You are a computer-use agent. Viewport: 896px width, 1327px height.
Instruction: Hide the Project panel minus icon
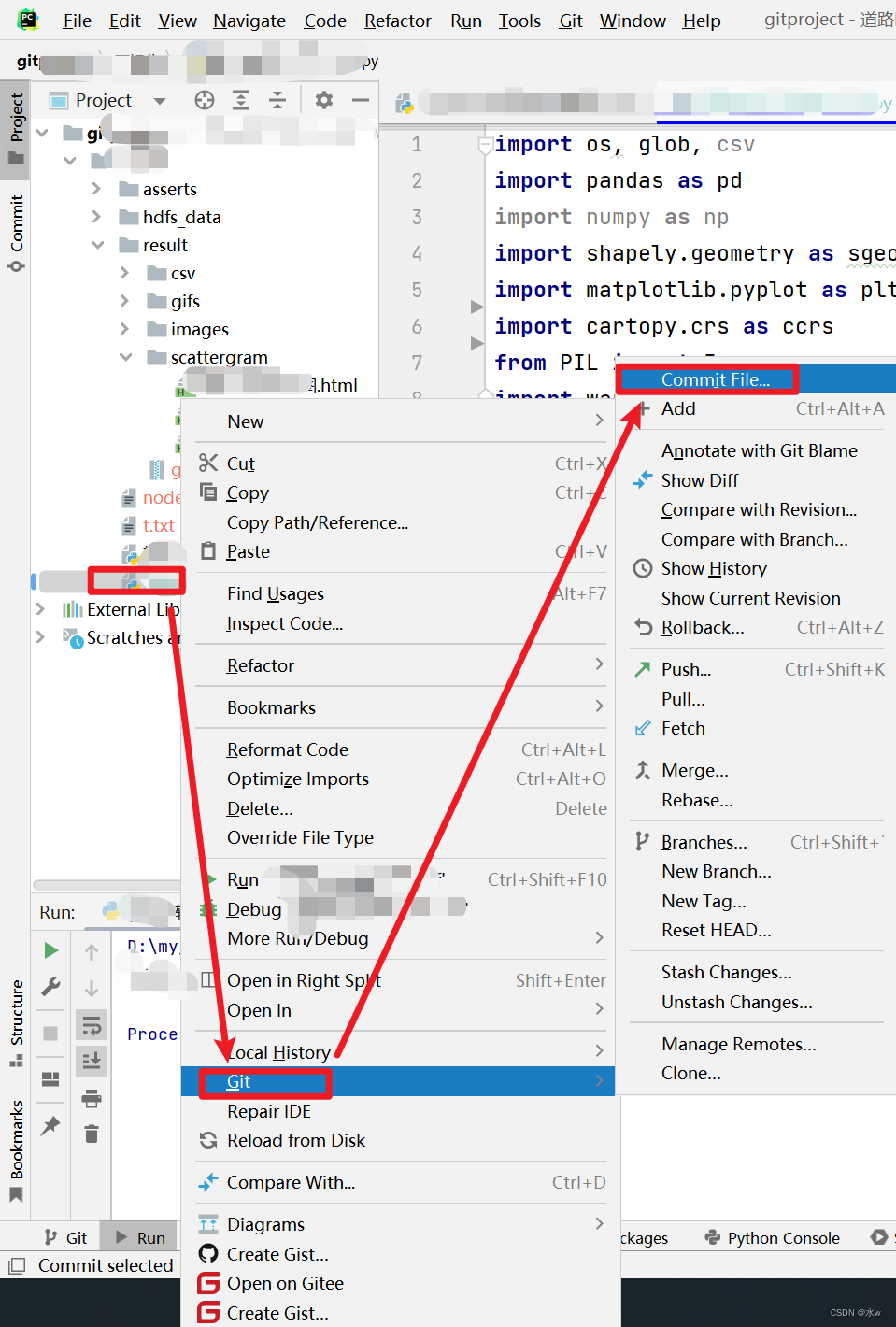(360, 100)
